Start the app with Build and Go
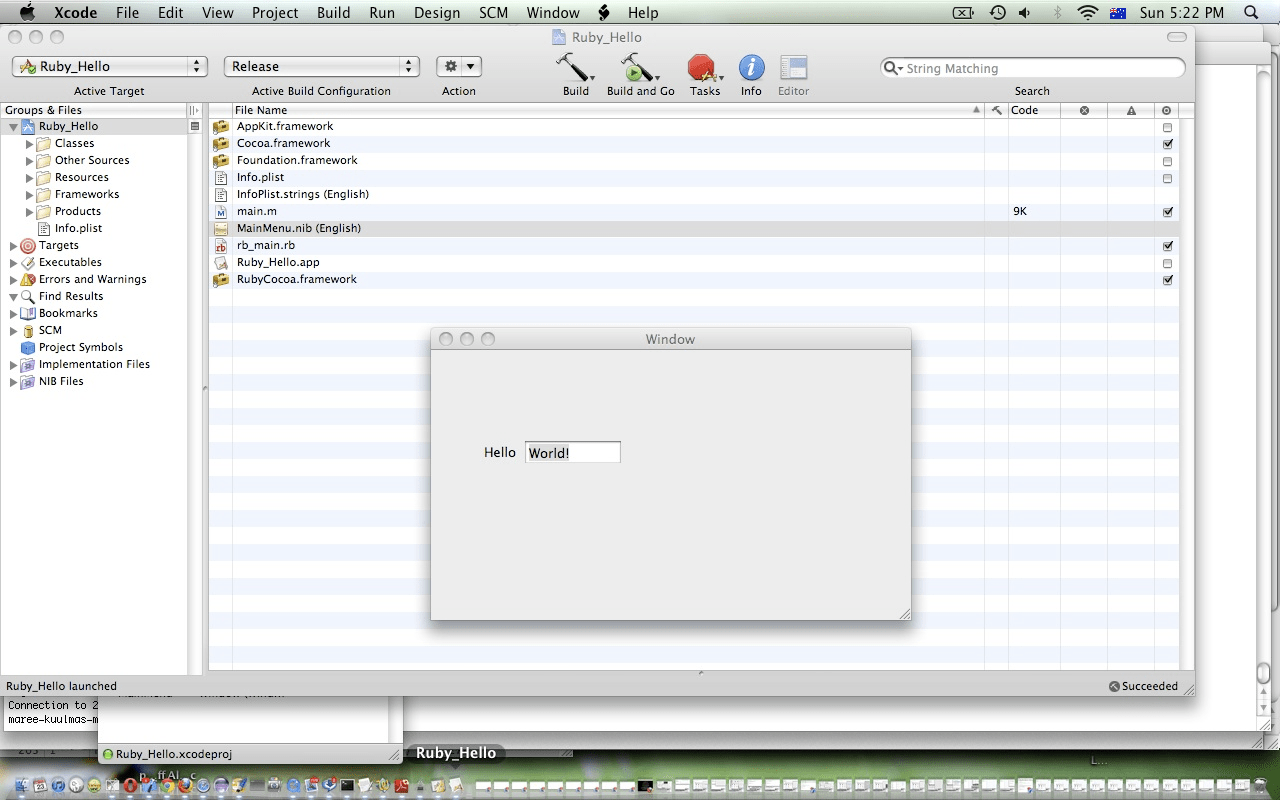1280x800 pixels. tap(638, 70)
